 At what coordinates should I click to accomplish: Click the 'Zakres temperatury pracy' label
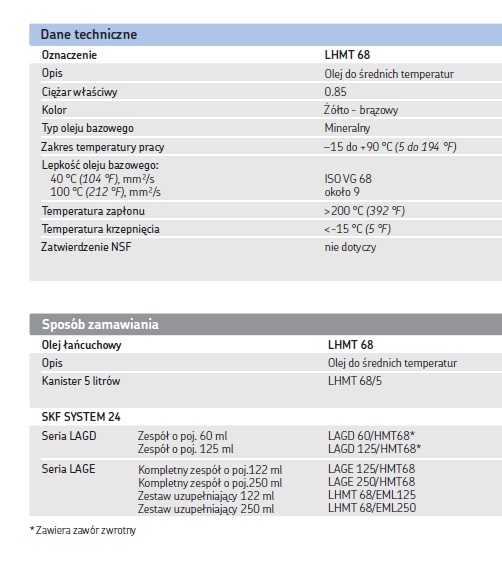[103, 147]
